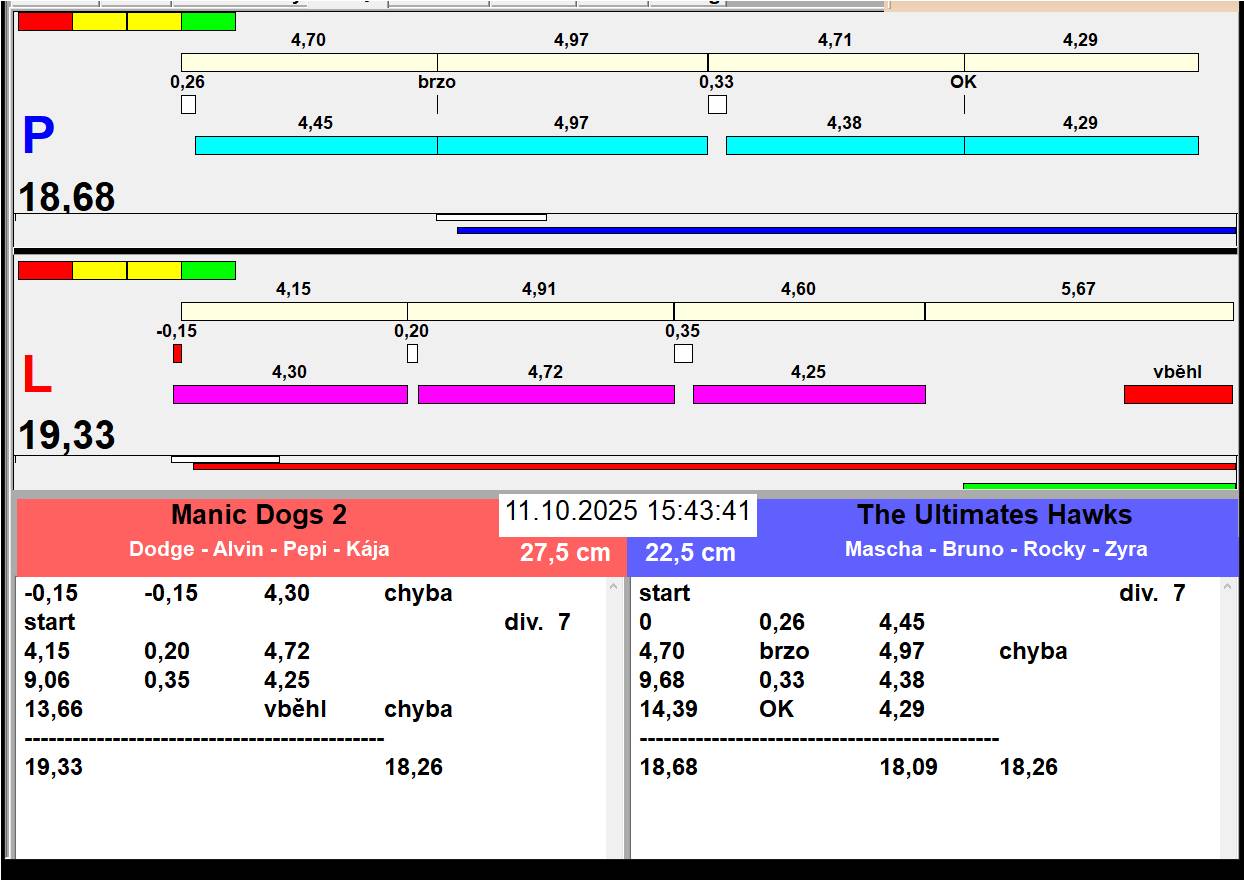Click the 27,5 cm jump height

[565, 552]
